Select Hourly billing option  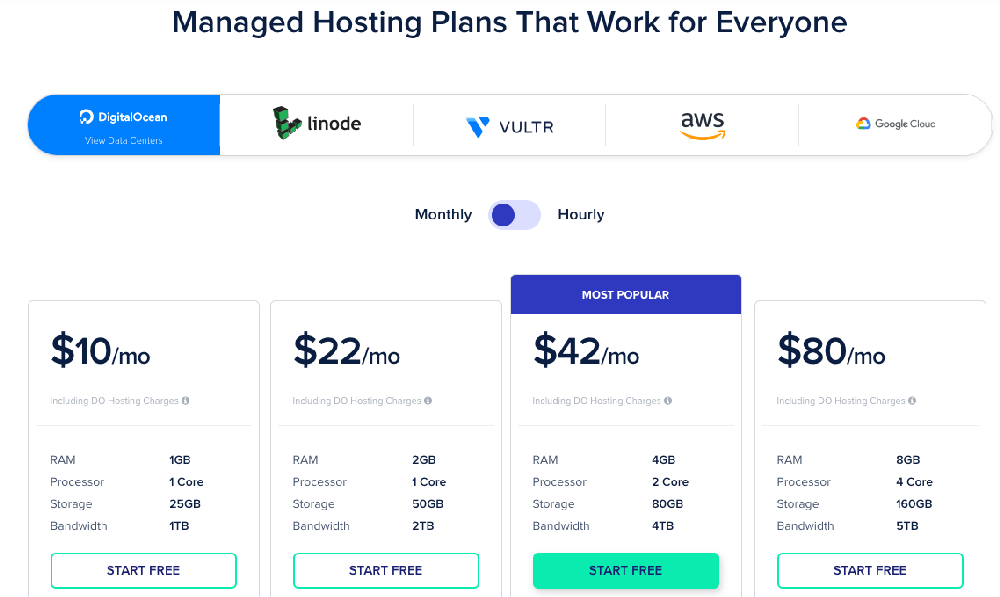[580, 214]
